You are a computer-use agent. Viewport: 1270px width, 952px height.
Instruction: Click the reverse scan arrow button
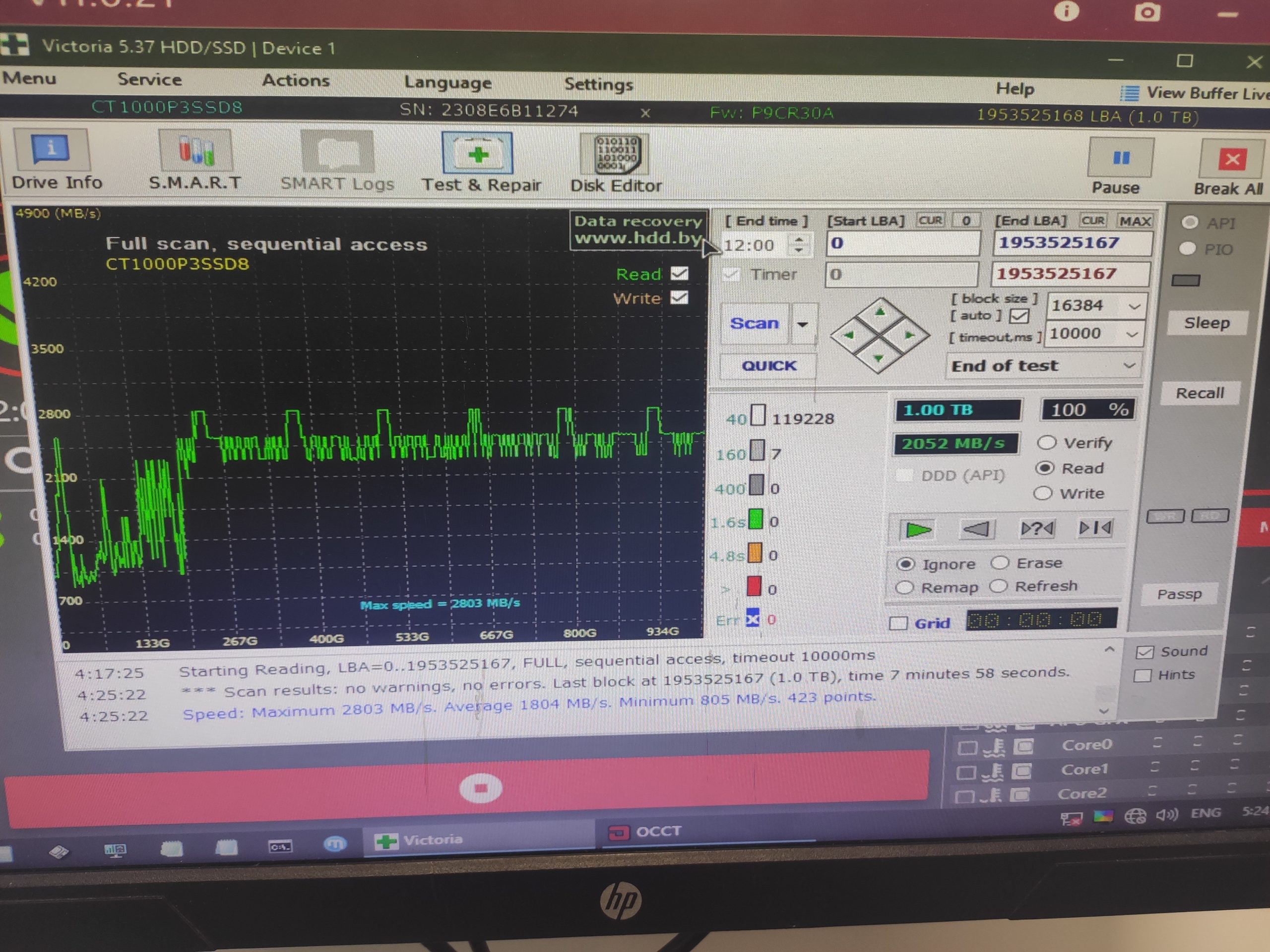[x=977, y=529]
